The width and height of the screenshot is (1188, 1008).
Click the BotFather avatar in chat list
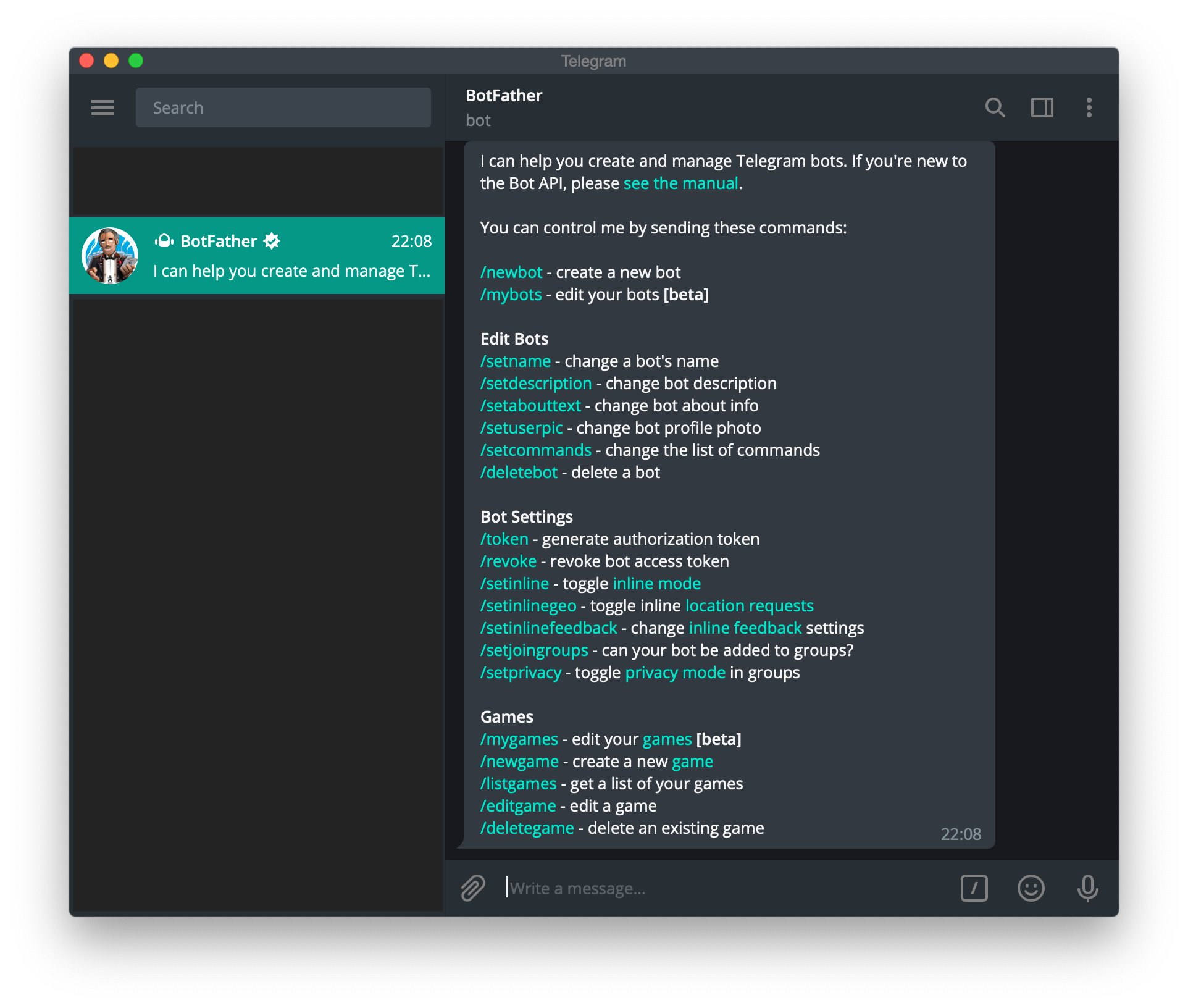click(x=110, y=256)
